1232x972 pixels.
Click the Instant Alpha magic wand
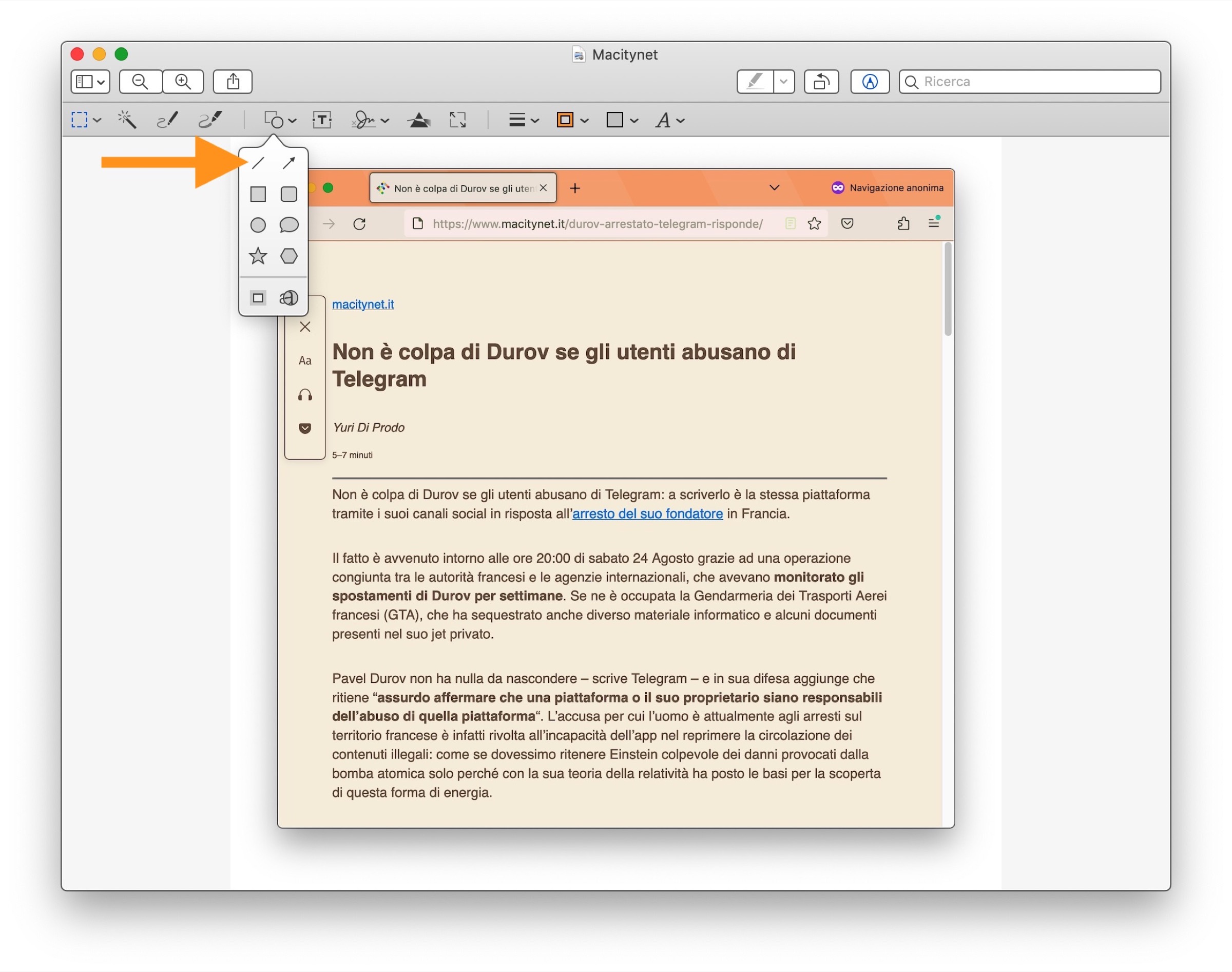point(127,120)
